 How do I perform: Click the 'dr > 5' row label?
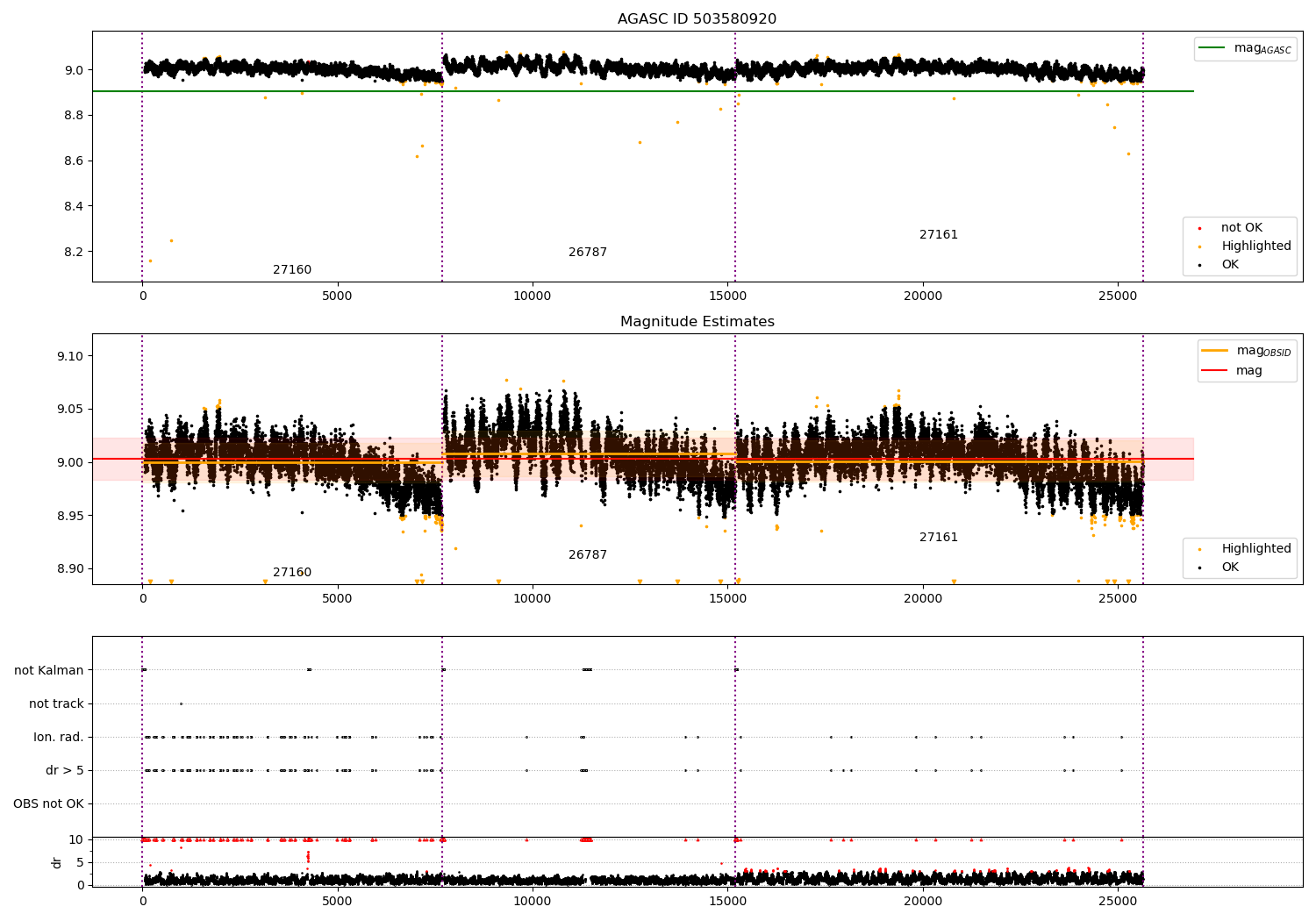[x=65, y=770]
